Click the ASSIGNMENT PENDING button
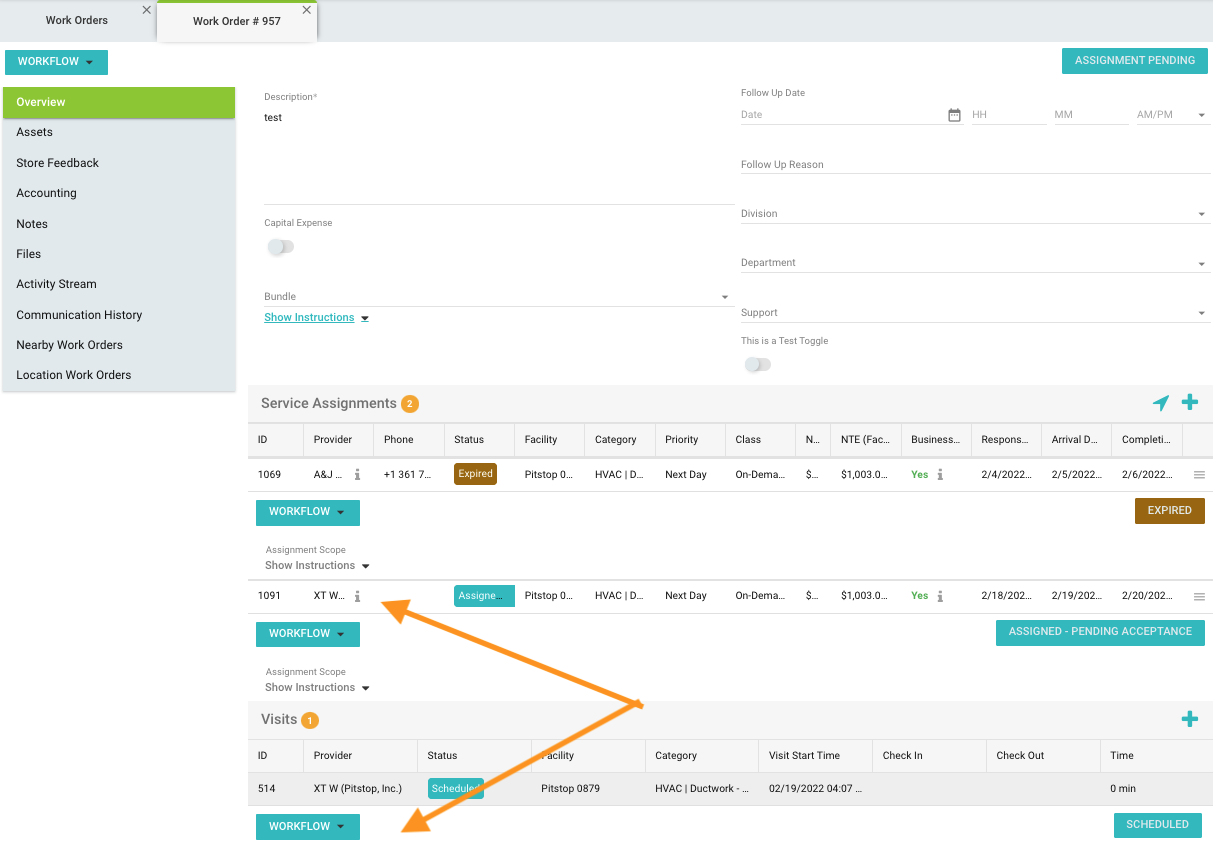This screenshot has width=1213, height=855. click(x=1134, y=61)
